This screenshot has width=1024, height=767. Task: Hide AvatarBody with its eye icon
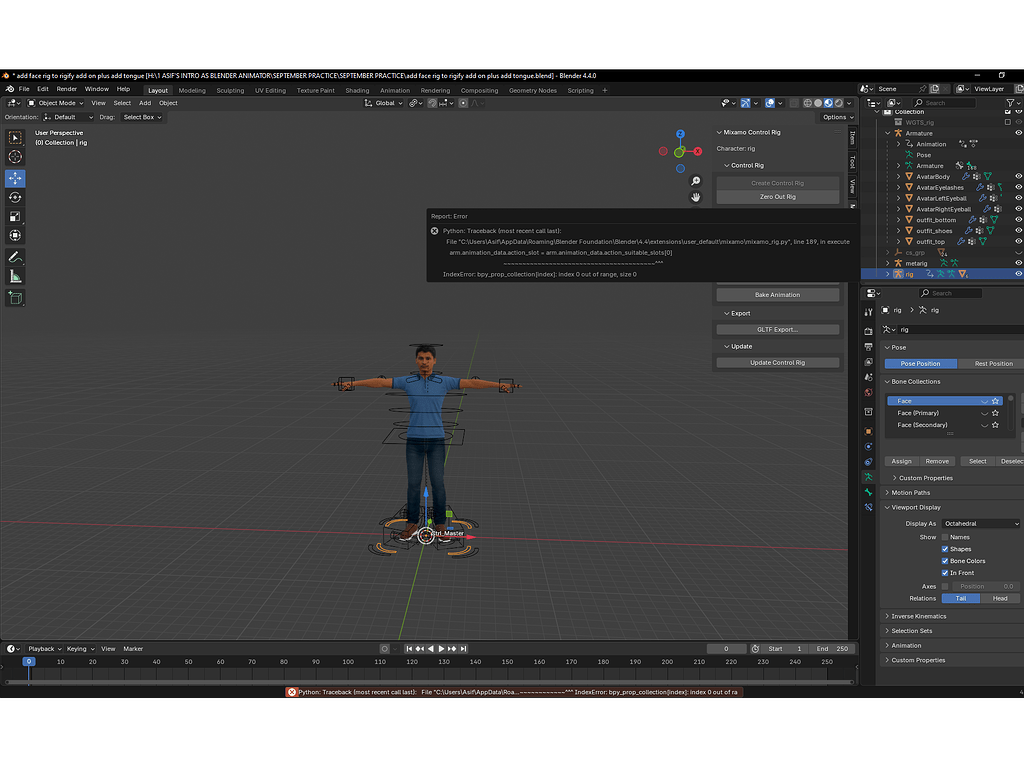pos(1018,176)
